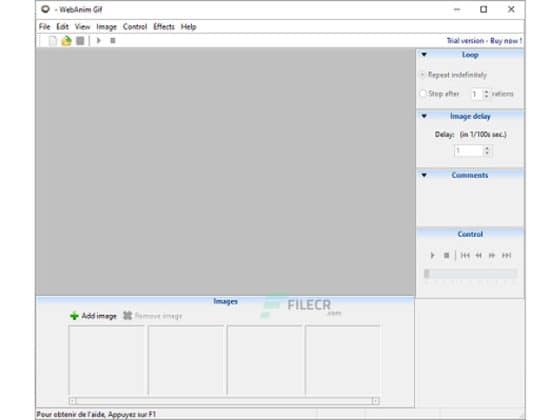This screenshot has height=420, width=560.
Task: Jump to first frame in Control panel
Action: [x=465, y=255]
